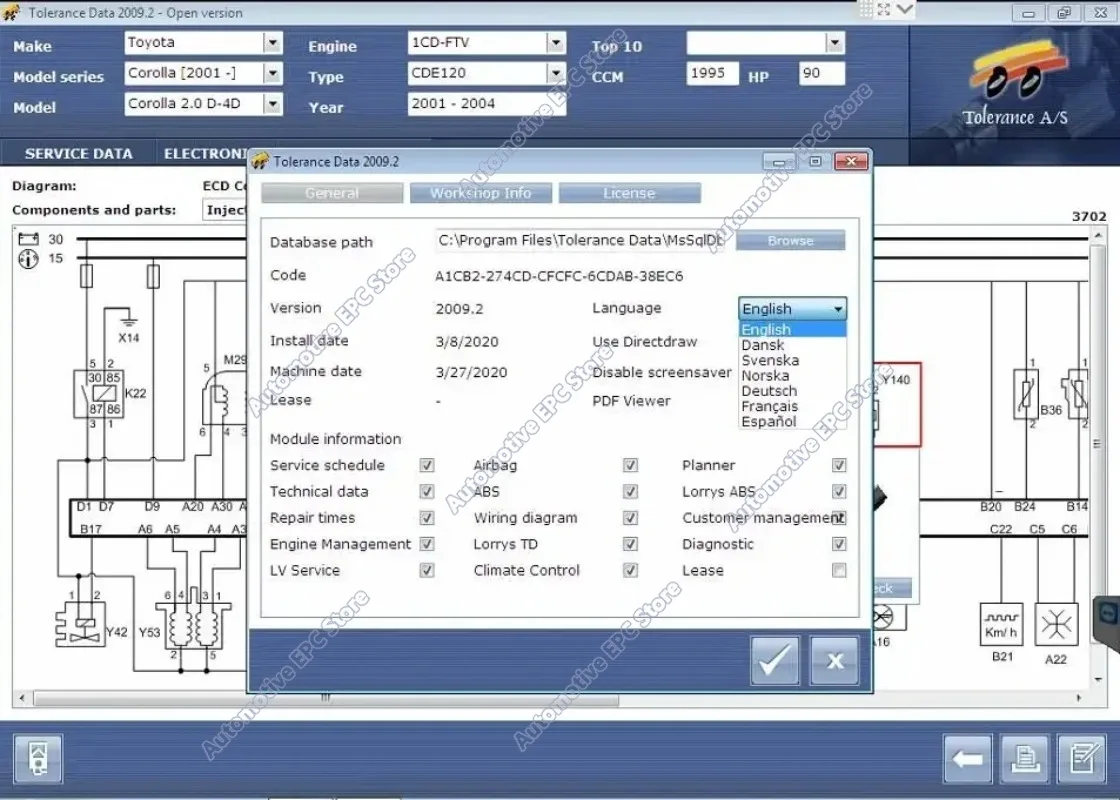The width and height of the screenshot is (1120, 800).
Task: Open the Model dropdown Corolla 2.0 D-4D
Action: [272, 104]
